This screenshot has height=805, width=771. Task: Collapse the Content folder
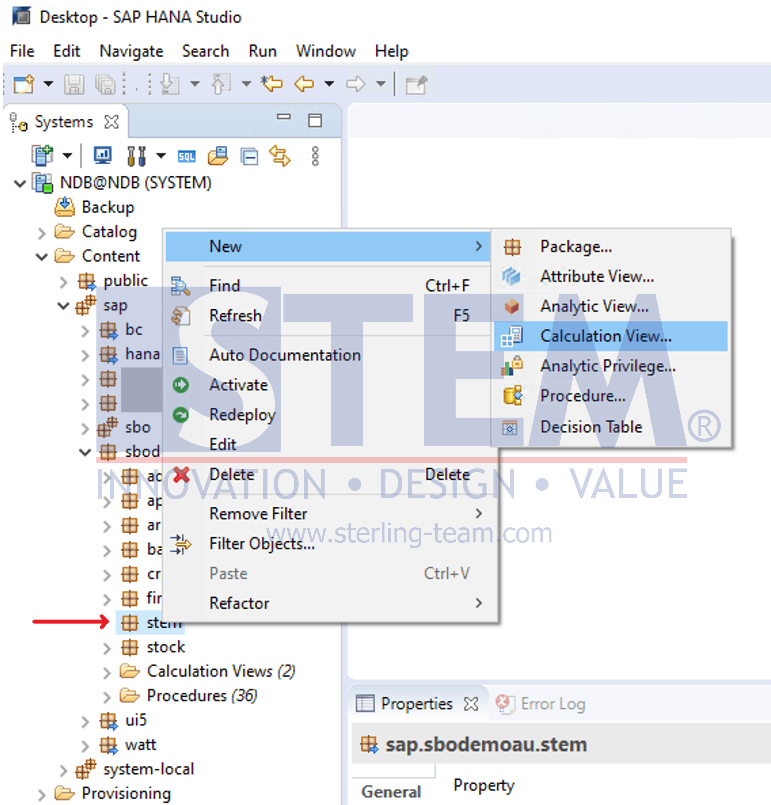click(x=42, y=256)
